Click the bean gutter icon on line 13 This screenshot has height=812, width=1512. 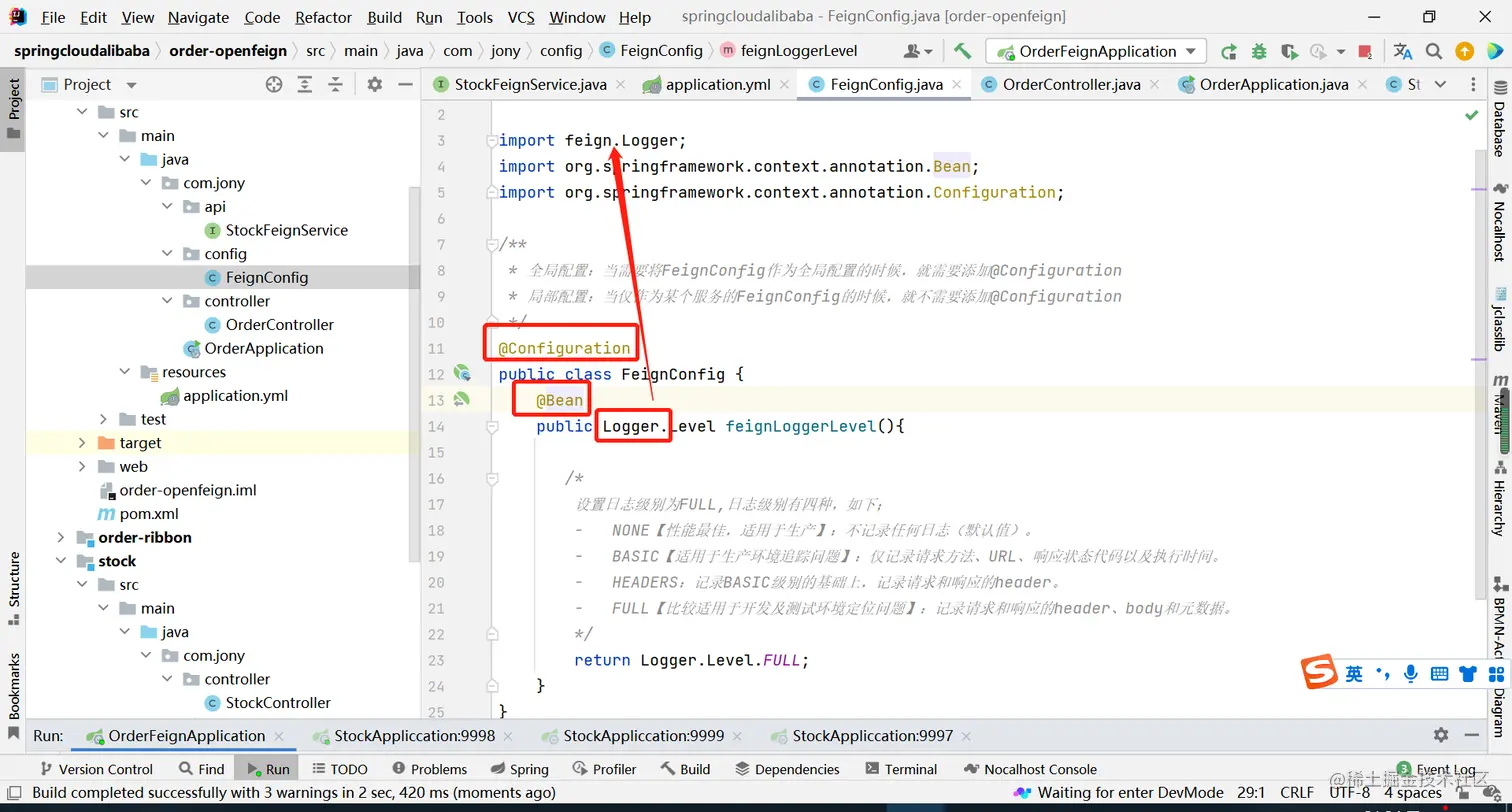(462, 399)
